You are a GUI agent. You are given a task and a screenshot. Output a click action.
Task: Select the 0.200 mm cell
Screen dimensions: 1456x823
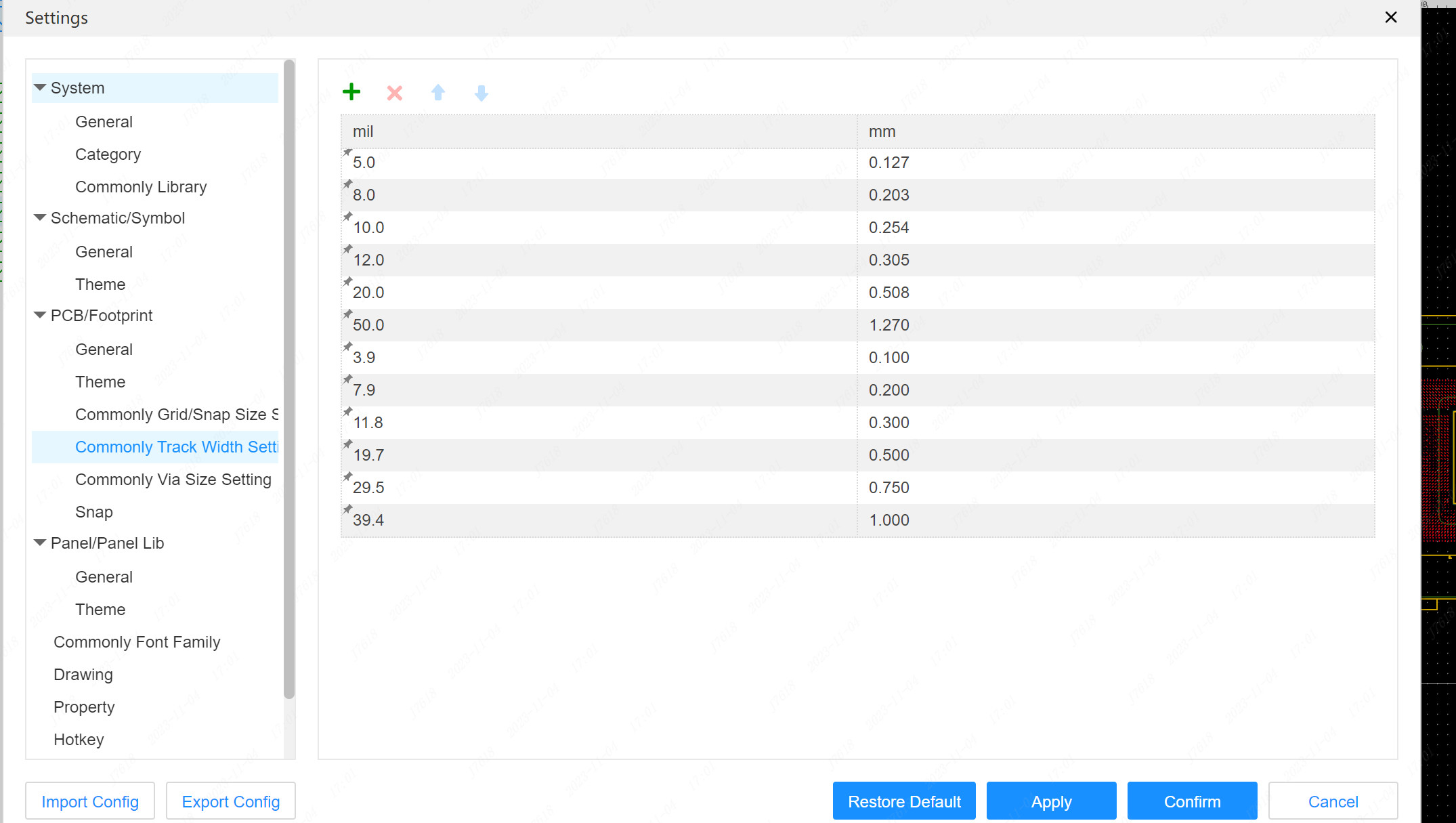tap(1116, 390)
